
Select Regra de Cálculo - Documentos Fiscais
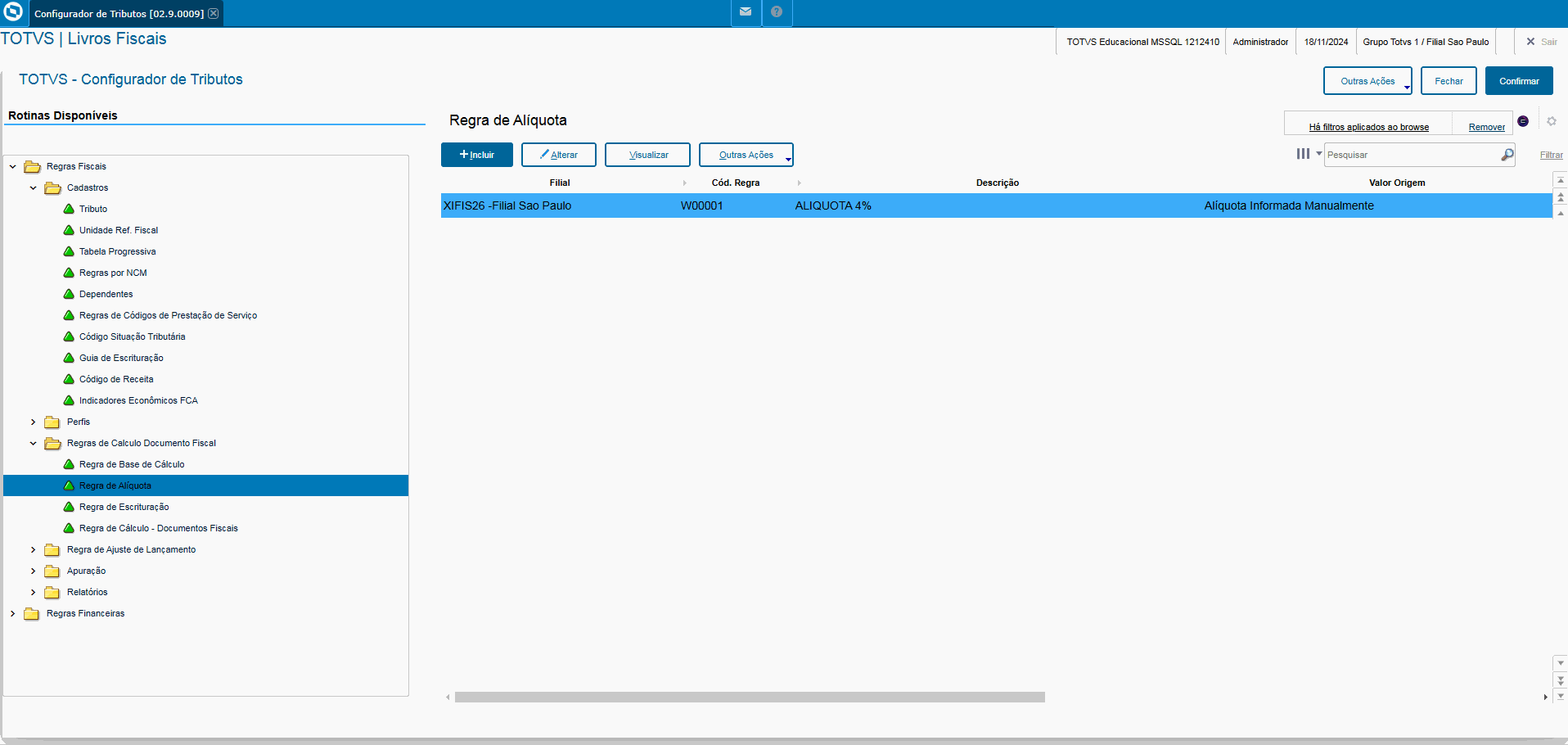[x=159, y=528]
